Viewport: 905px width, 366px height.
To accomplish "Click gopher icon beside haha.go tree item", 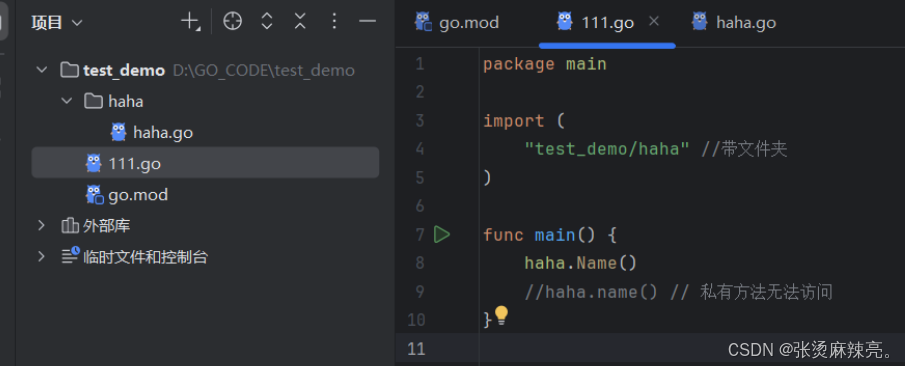I will [118, 132].
